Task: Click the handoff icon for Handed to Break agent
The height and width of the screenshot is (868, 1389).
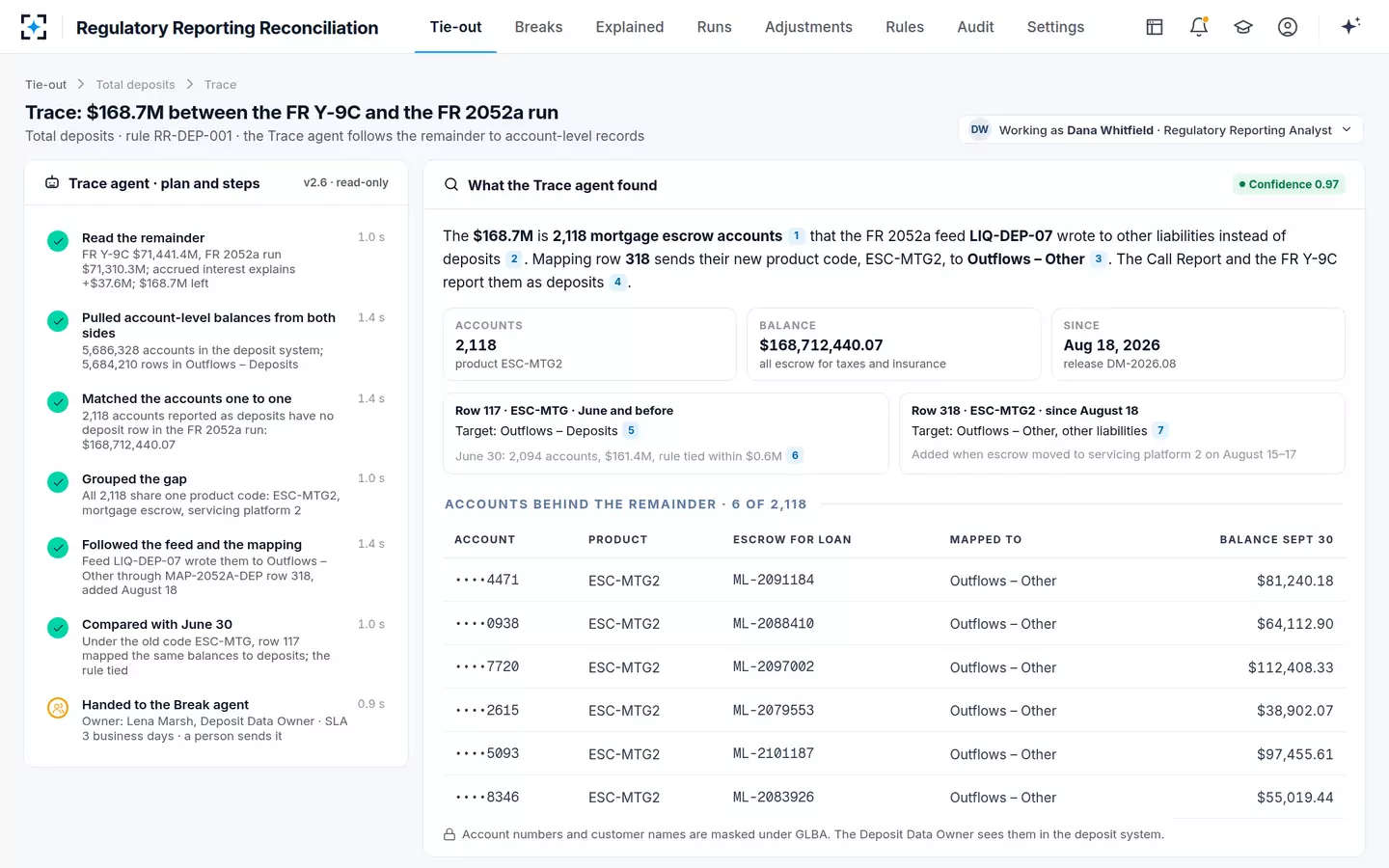Action: 58,708
